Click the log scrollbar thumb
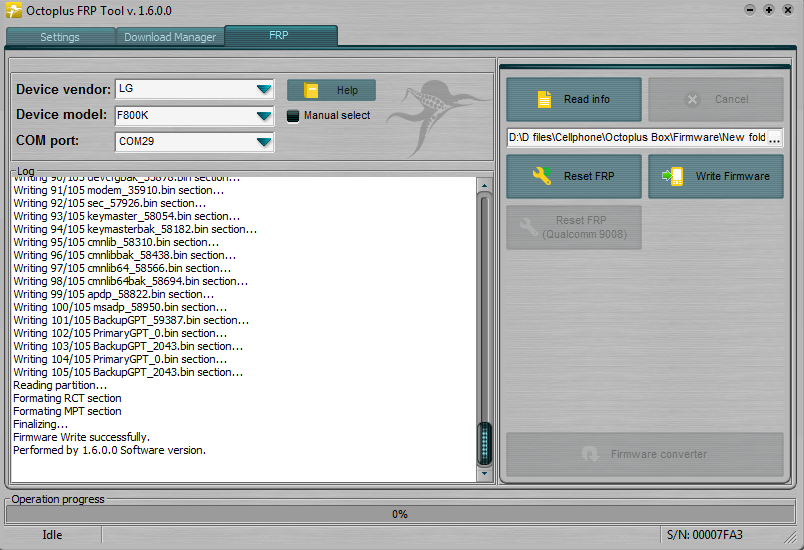The image size is (804, 550). pos(484,443)
